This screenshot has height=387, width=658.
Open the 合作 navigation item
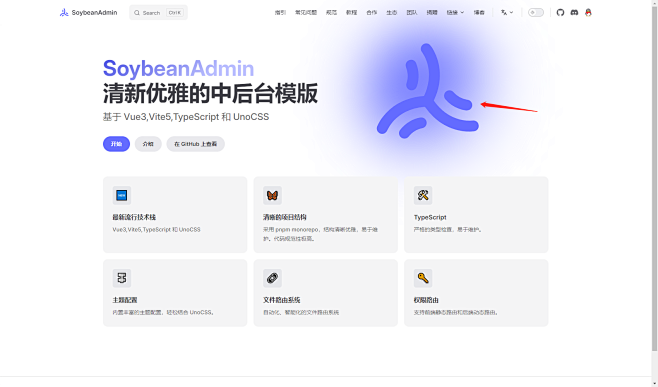[372, 13]
